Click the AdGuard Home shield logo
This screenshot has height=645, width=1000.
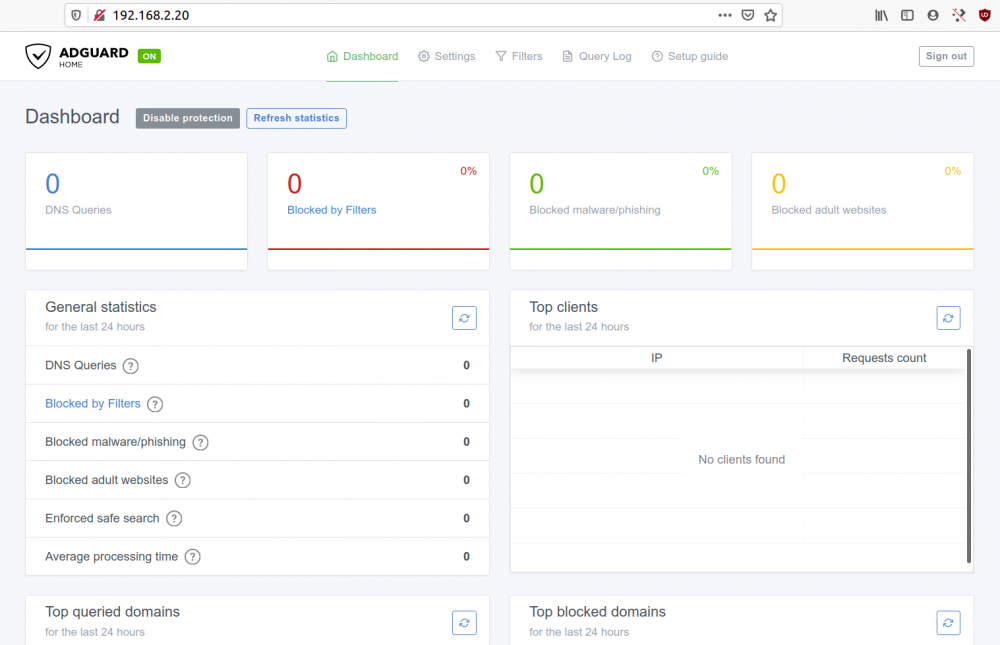pos(38,56)
